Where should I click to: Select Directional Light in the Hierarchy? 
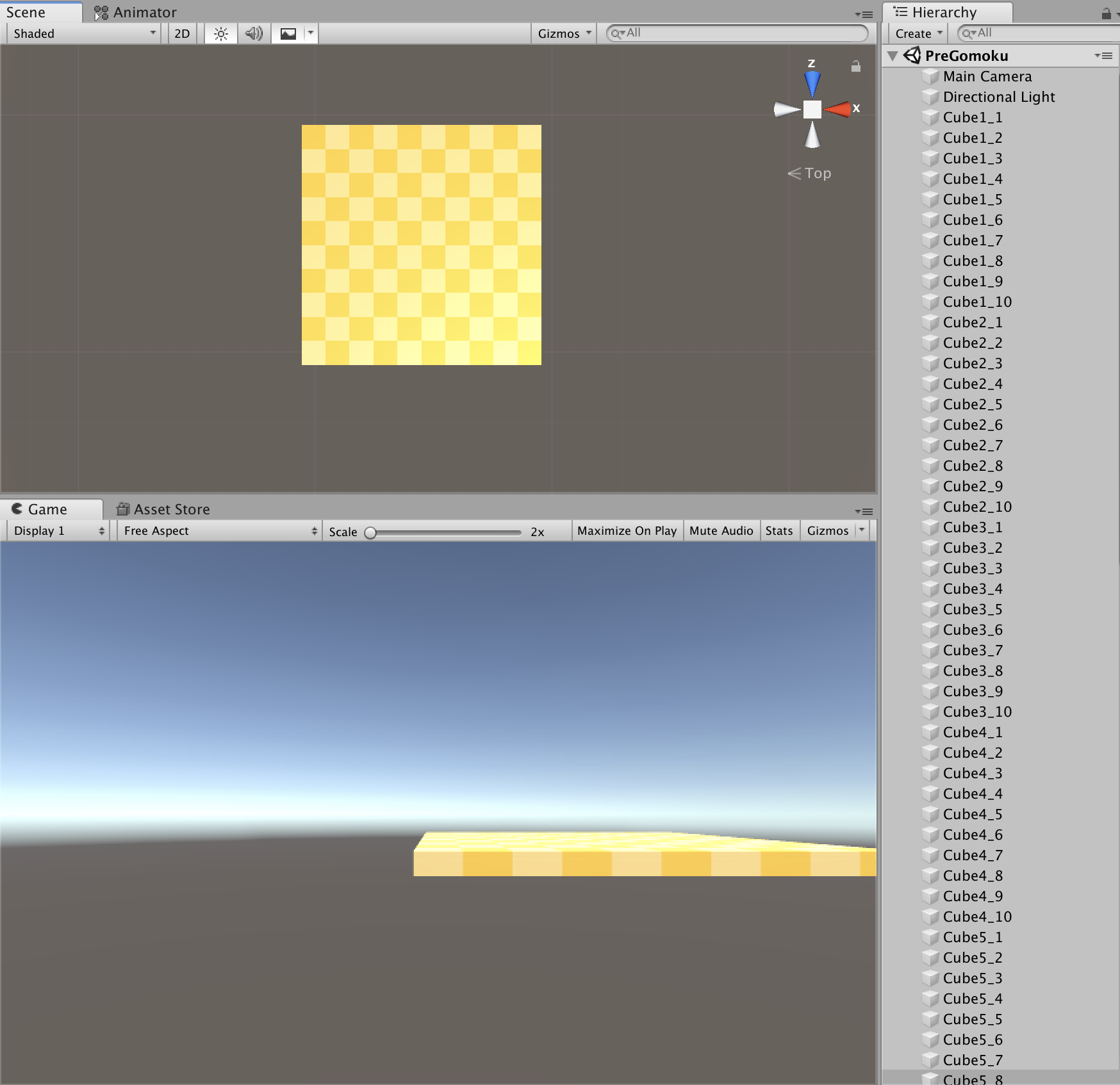[998, 97]
